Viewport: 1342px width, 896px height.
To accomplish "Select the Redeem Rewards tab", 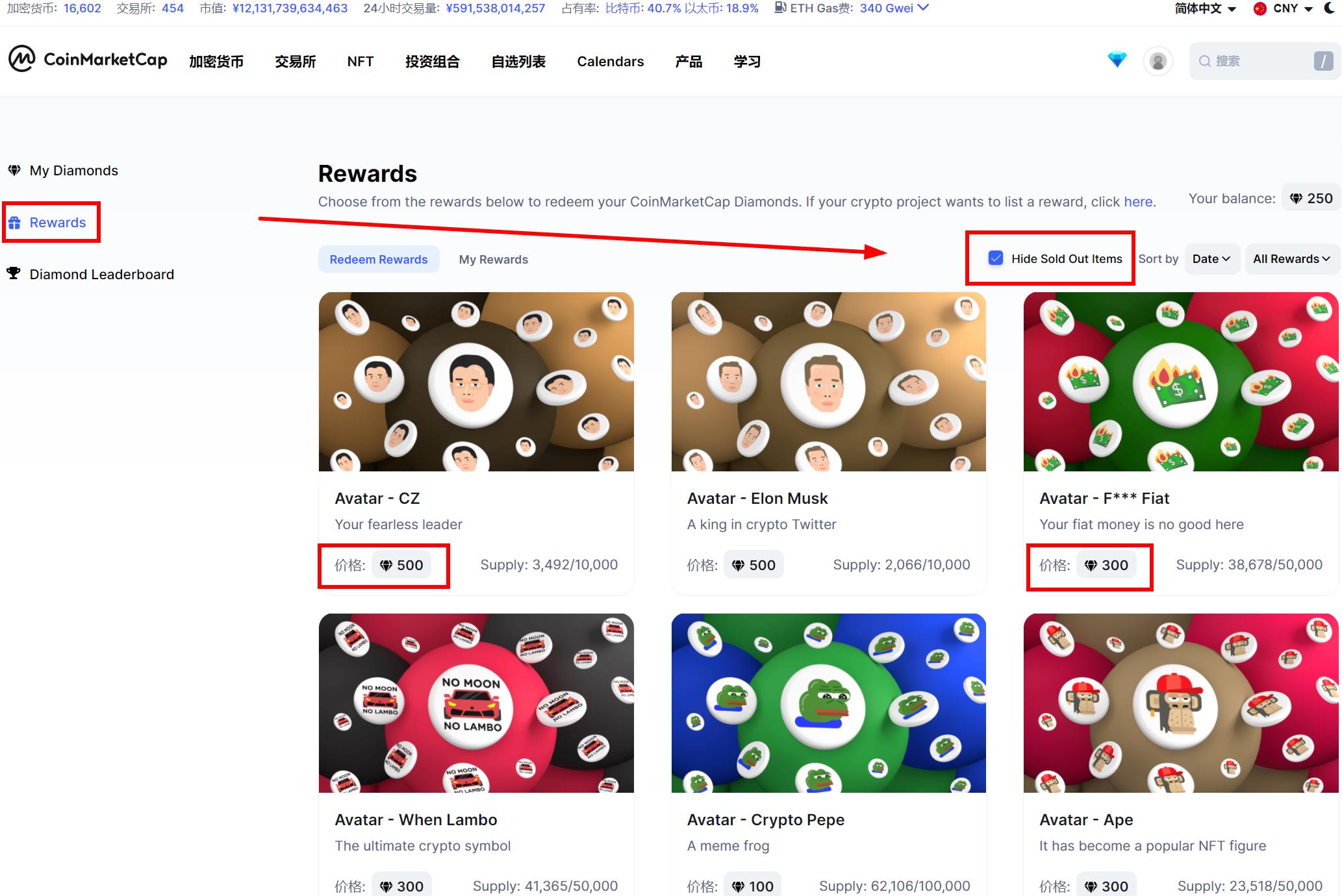I will [x=379, y=260].
